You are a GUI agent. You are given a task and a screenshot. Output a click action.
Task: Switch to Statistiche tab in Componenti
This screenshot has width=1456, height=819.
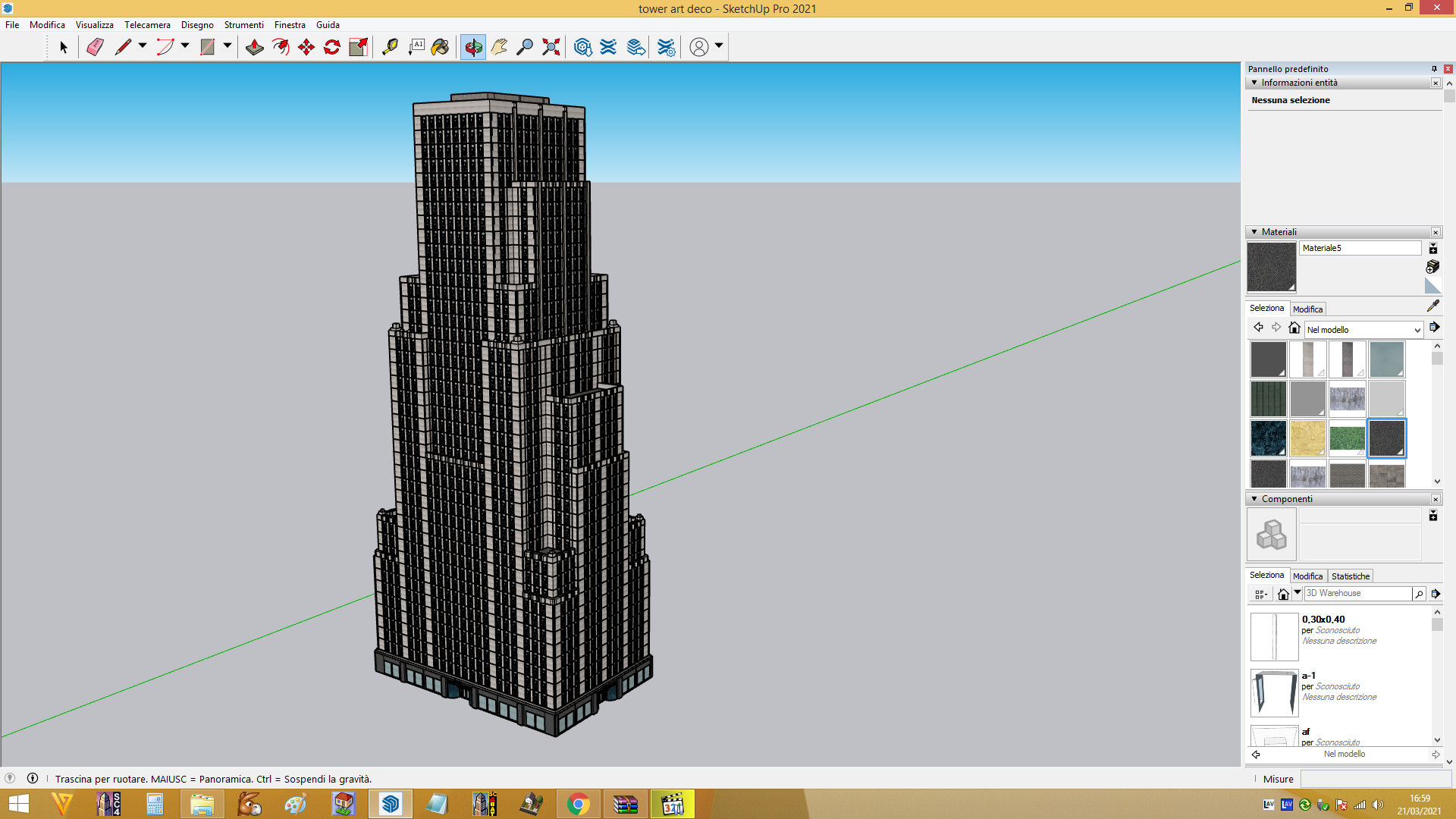[x=1350, y=576]
